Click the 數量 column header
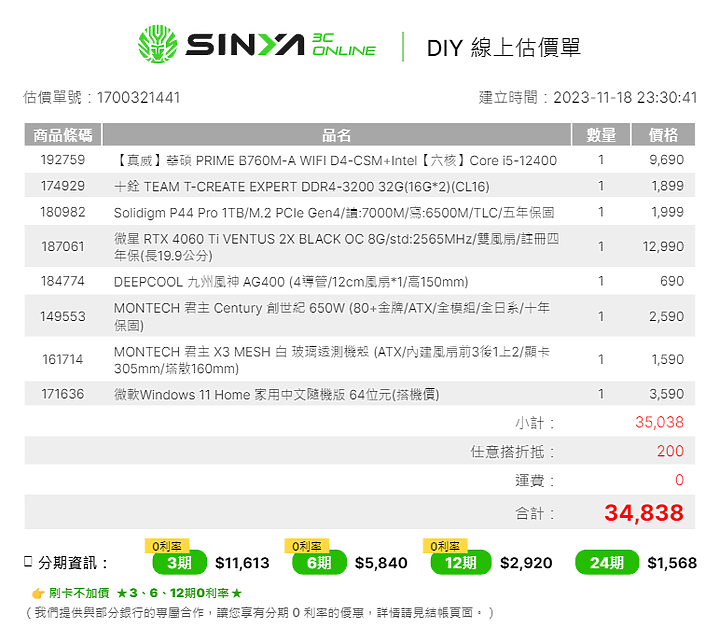Viewport: 720px width, 642px height. click(601, 135)
